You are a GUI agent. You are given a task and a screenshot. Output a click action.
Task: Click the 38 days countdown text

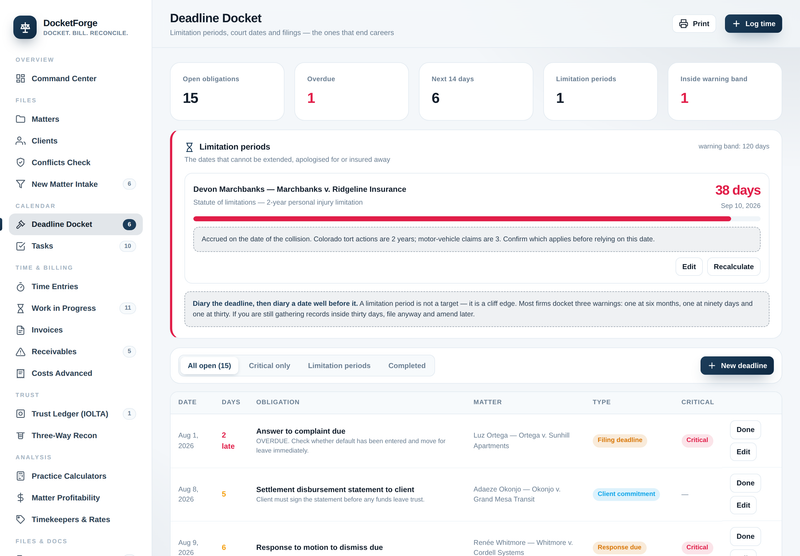click(x=738, y=190)
